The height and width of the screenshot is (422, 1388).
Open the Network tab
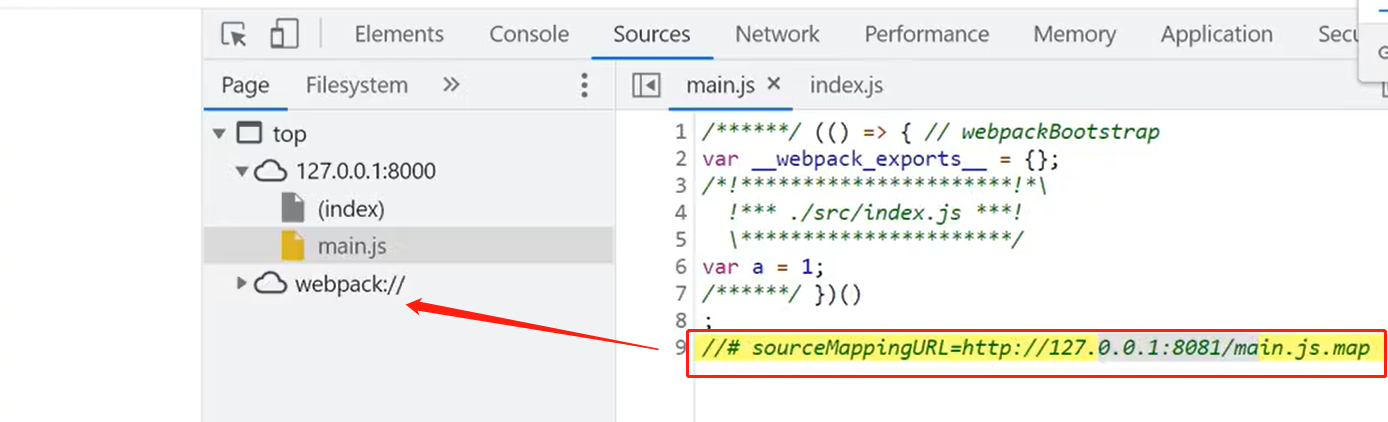pos(777,34)
